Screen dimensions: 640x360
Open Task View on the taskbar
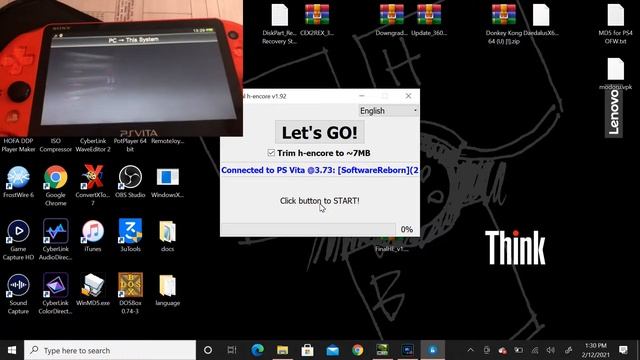[232, 350]
